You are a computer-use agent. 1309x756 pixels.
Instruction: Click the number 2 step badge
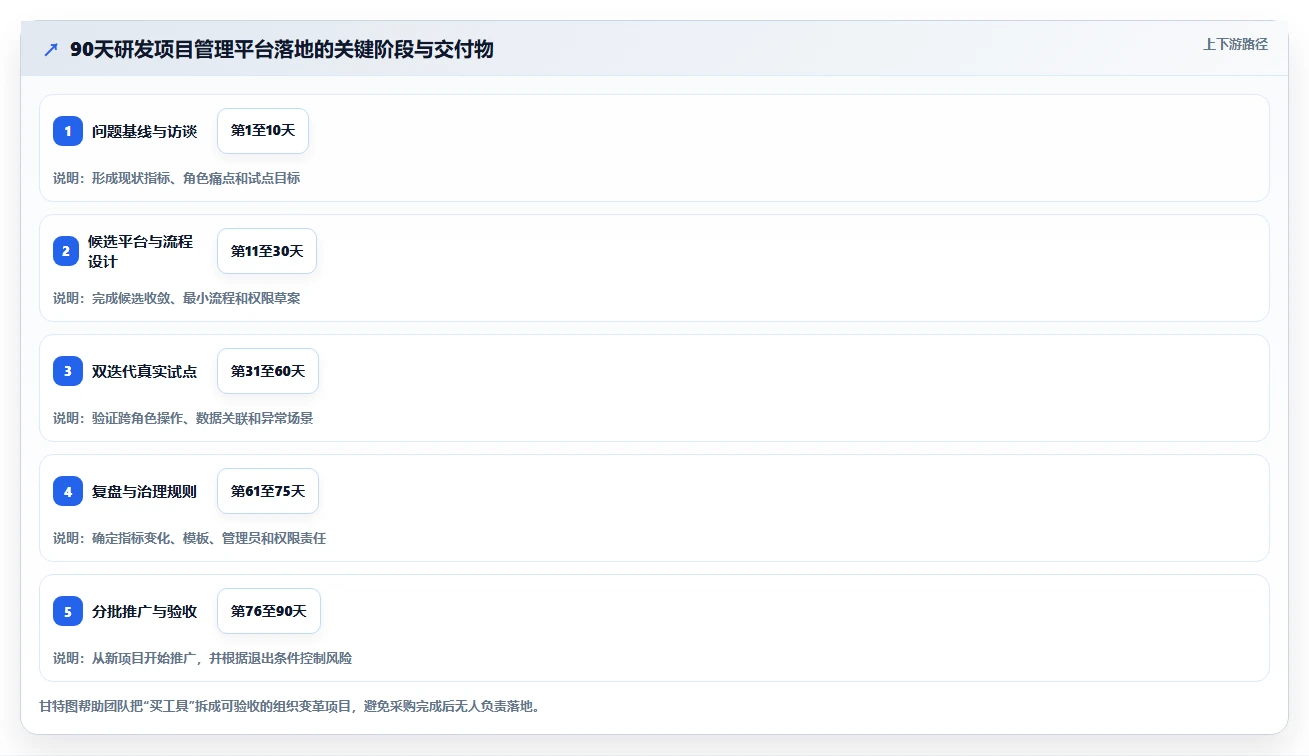point(66,251)
